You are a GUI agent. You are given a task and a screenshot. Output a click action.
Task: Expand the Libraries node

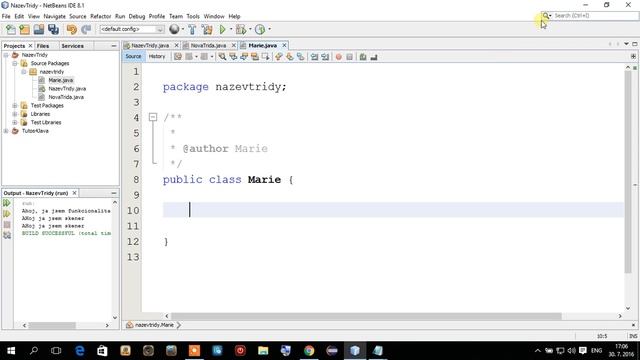click(15, 114)
